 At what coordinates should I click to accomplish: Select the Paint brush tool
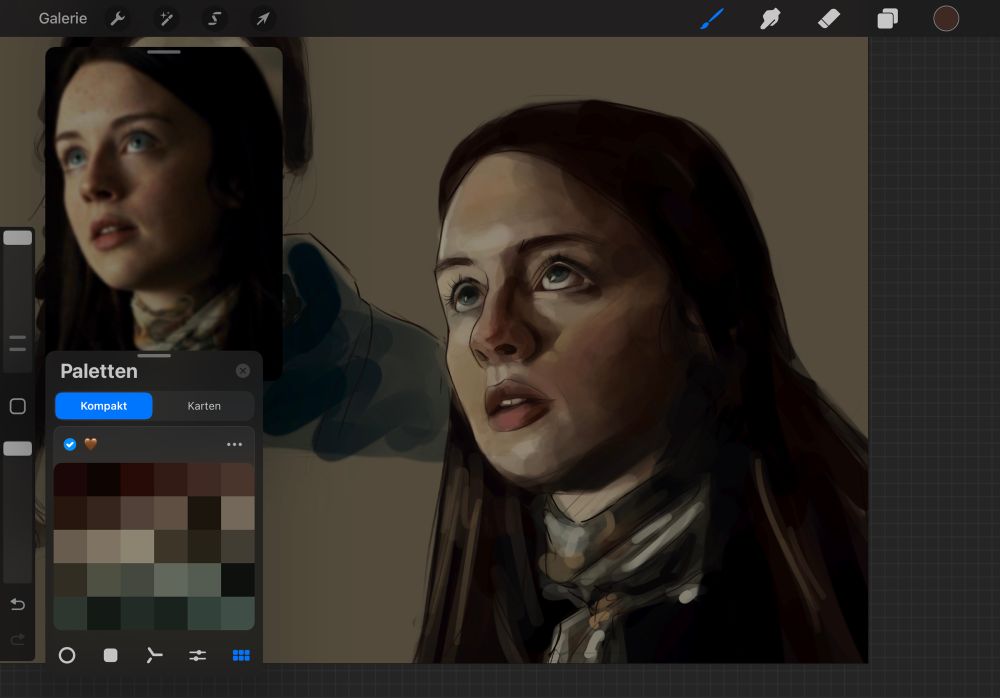click(x=712, y=19)
